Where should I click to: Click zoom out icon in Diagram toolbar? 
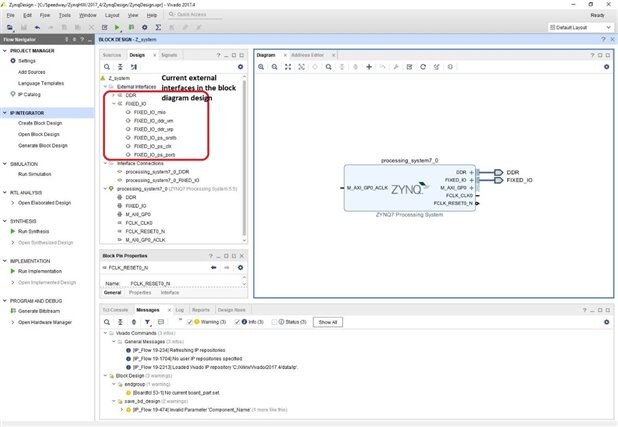click(x=274, y=66)
